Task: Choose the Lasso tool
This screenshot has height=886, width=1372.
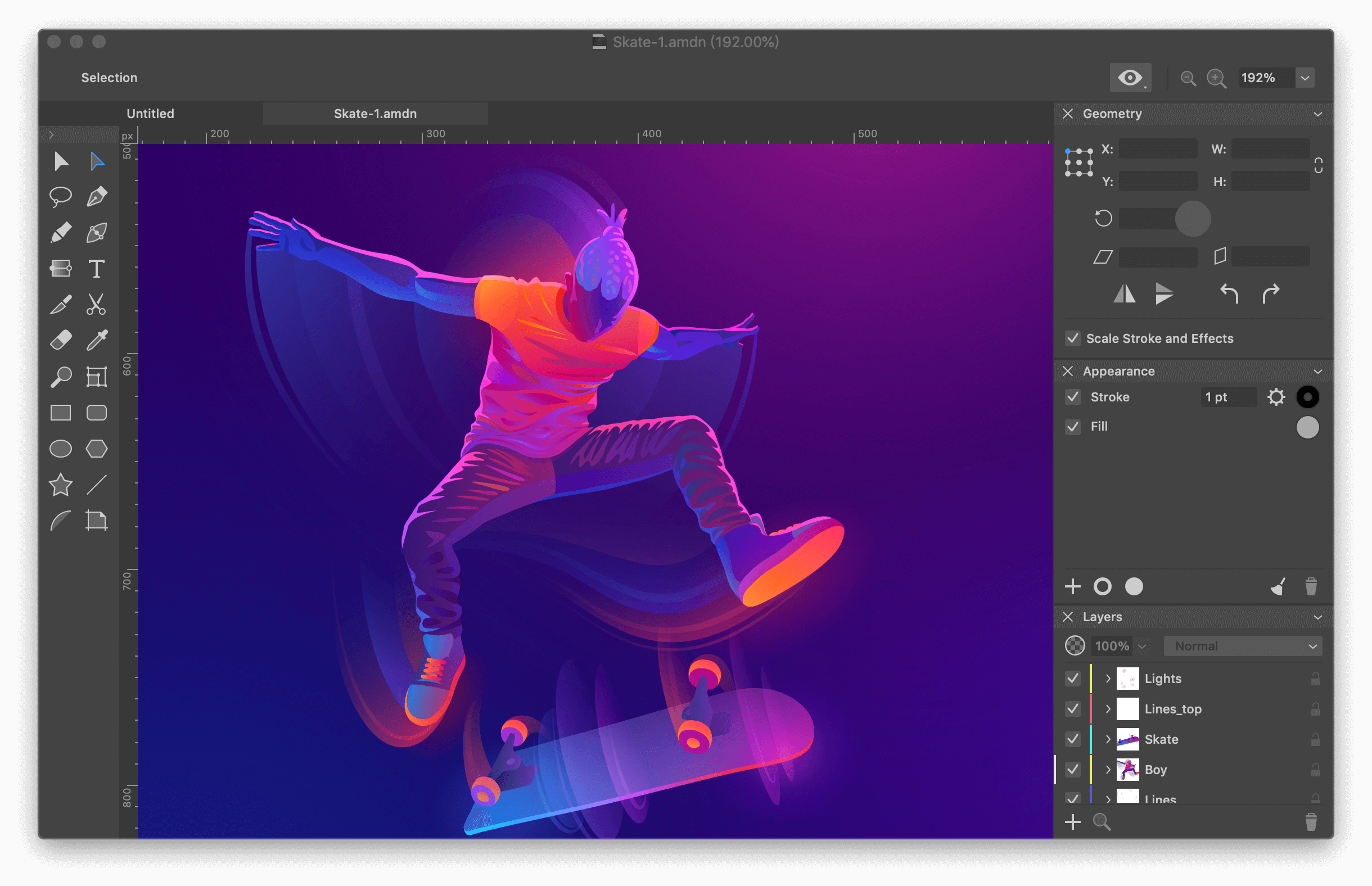Action: coord(60,197)
